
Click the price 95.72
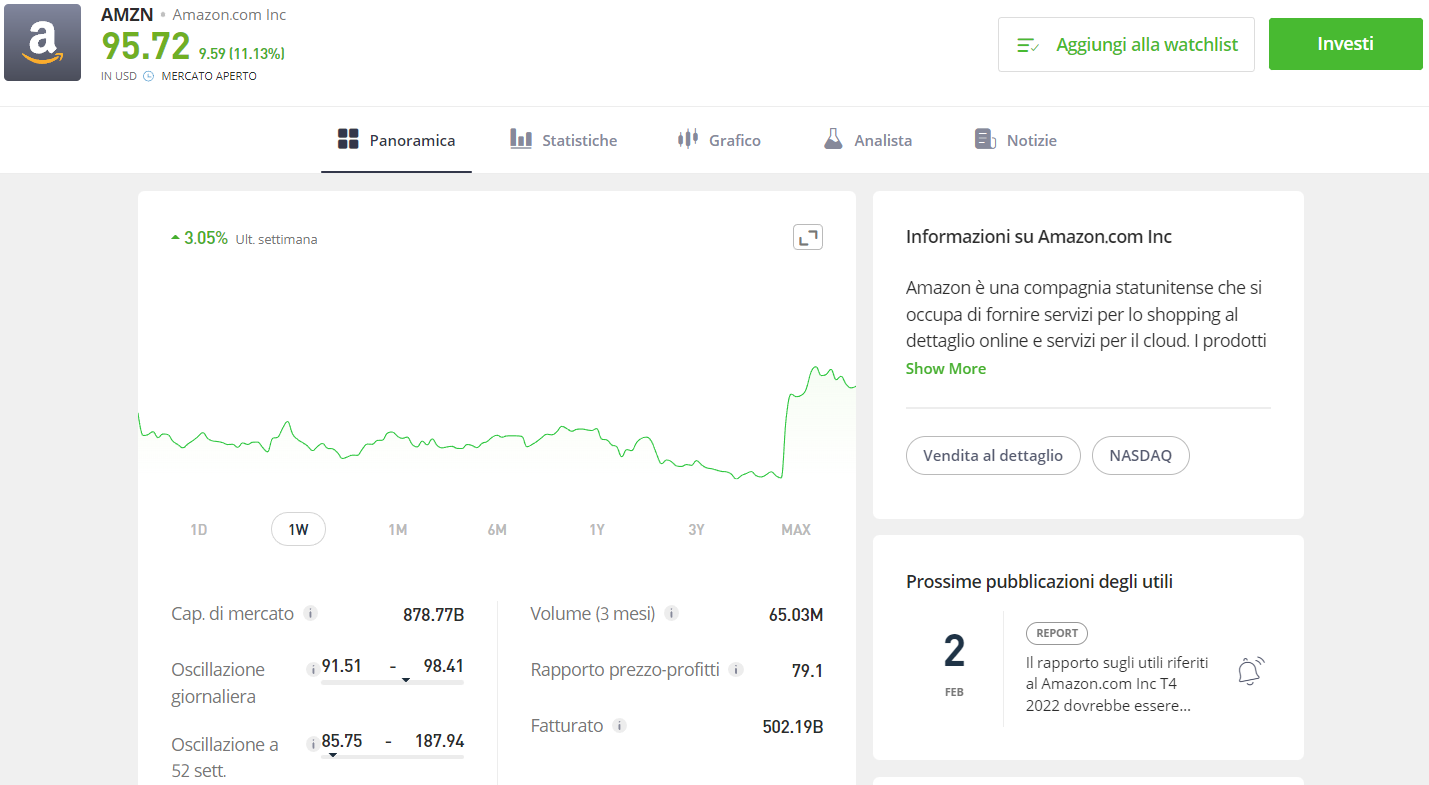pyautogui.click(x=146, y=47)
